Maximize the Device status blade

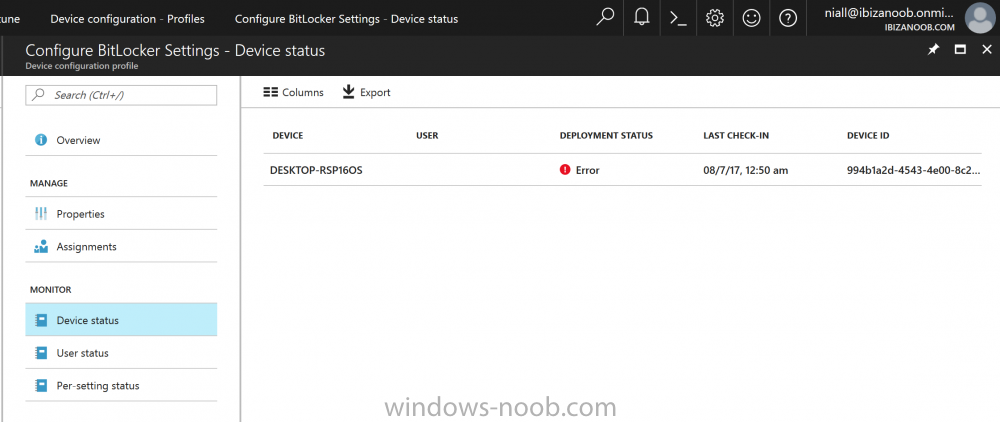point(960,50)
